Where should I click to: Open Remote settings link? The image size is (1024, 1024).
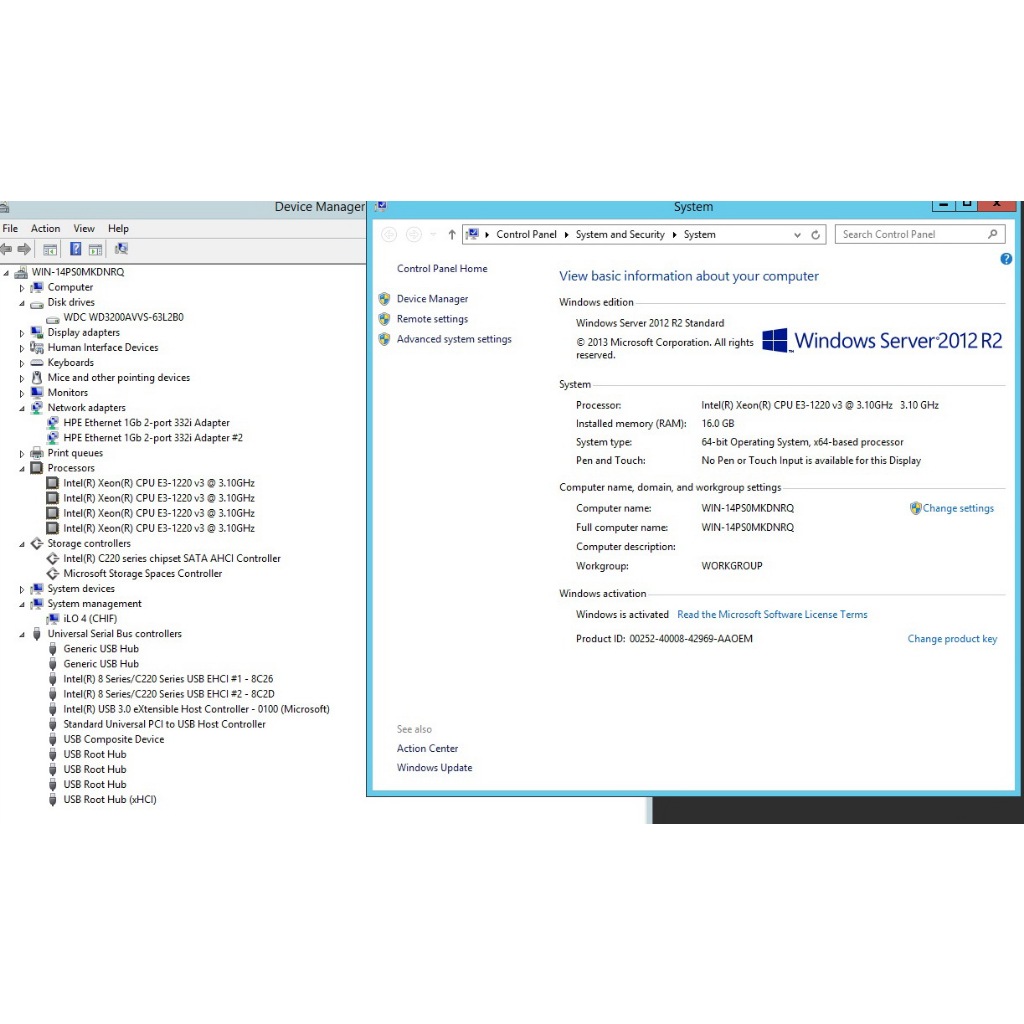click(x=432, y=319)
